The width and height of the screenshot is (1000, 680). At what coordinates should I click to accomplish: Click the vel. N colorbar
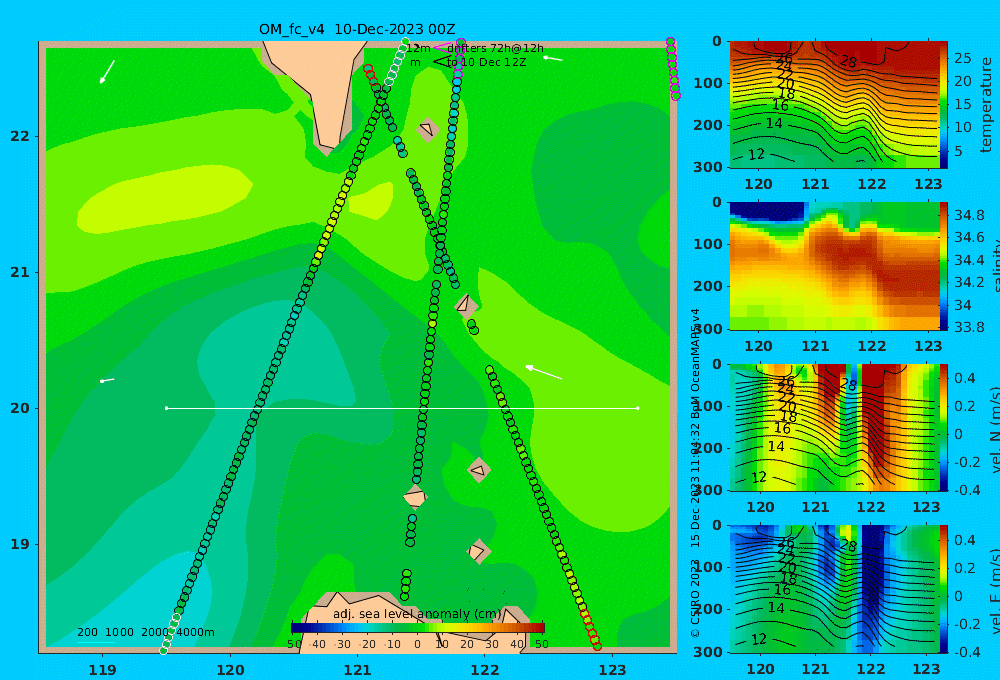(944, 427)
